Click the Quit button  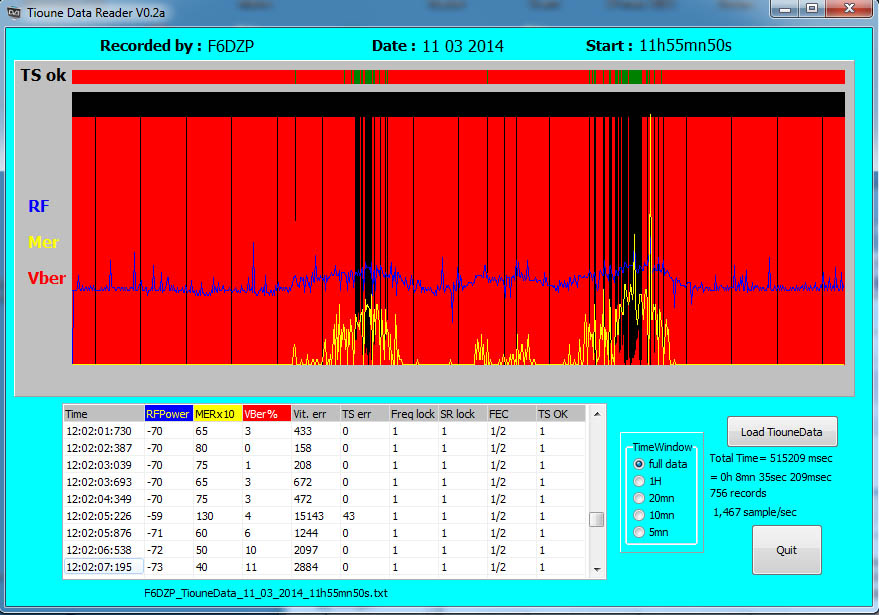point(787,550)
